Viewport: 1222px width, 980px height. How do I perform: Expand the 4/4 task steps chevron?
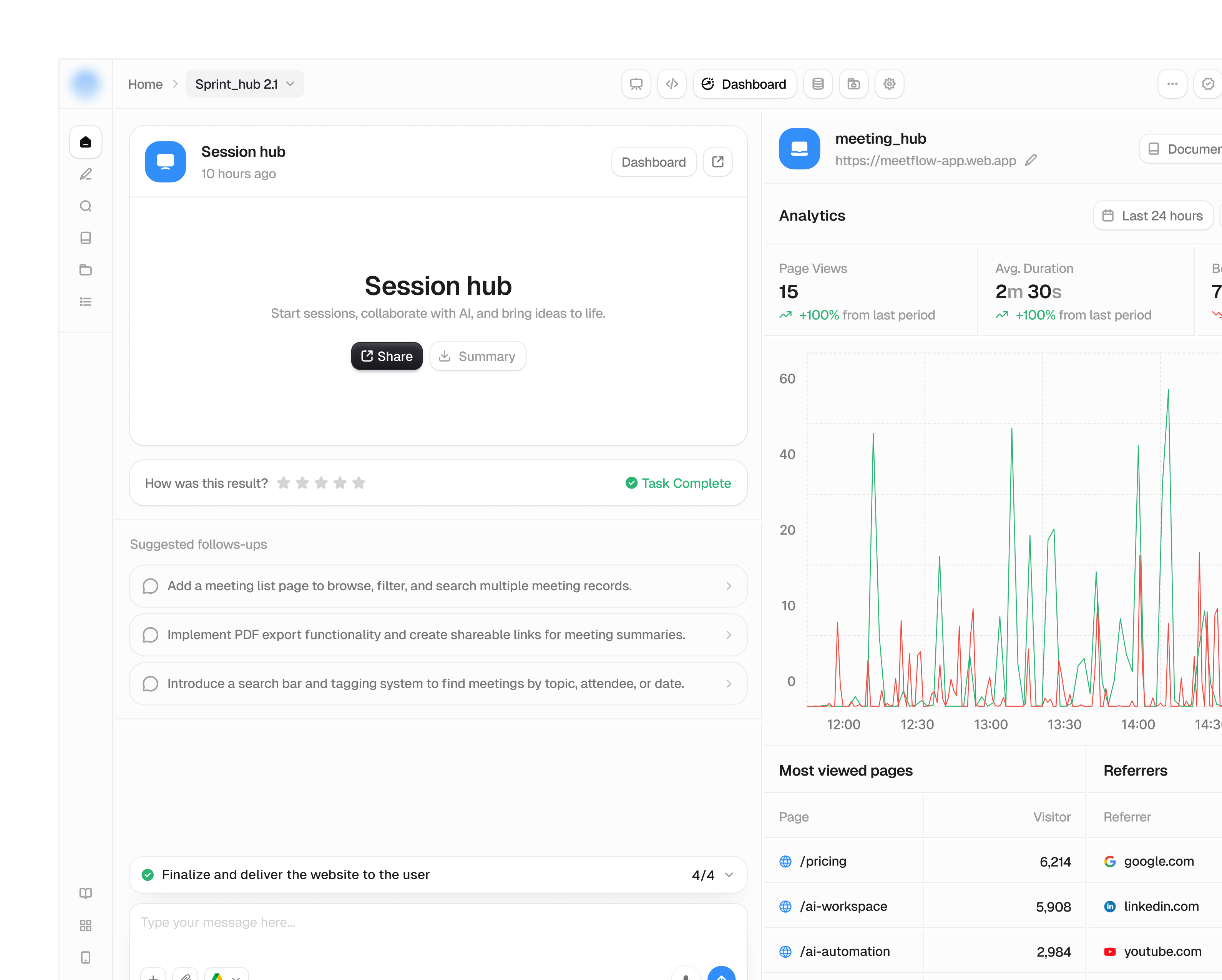tap(729, 875)
